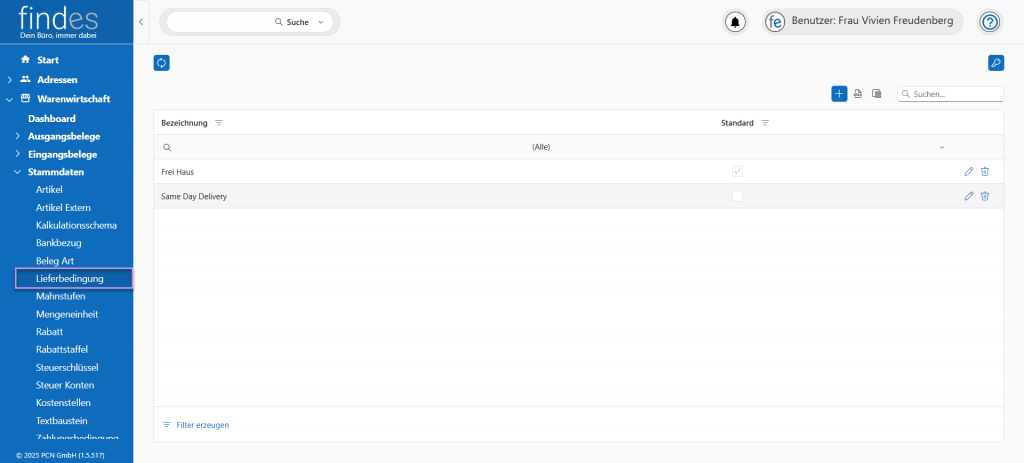Click the filter icon next to Bezeichnung
Viewport: 1024px width, 463px height.
click(x=219, y=123)
